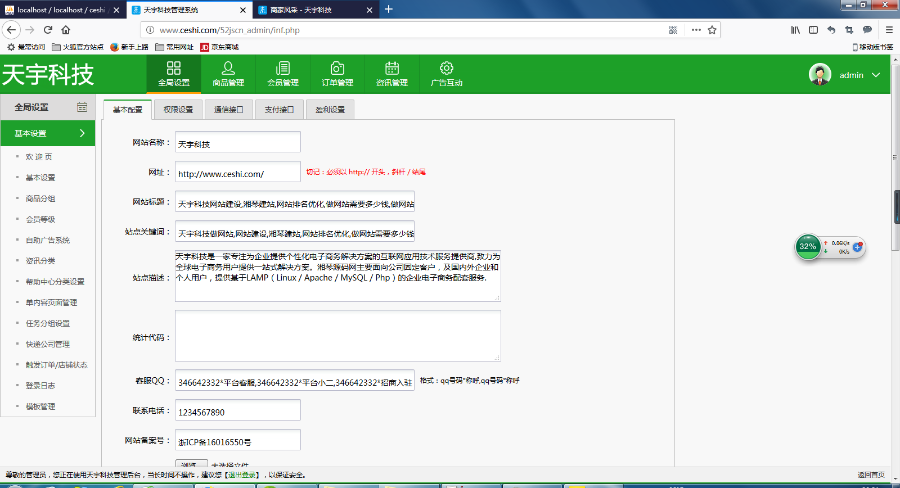Click the 退出登录 link in bottom notice
This screenshot has width=900, height=488.
click(241, 475)
